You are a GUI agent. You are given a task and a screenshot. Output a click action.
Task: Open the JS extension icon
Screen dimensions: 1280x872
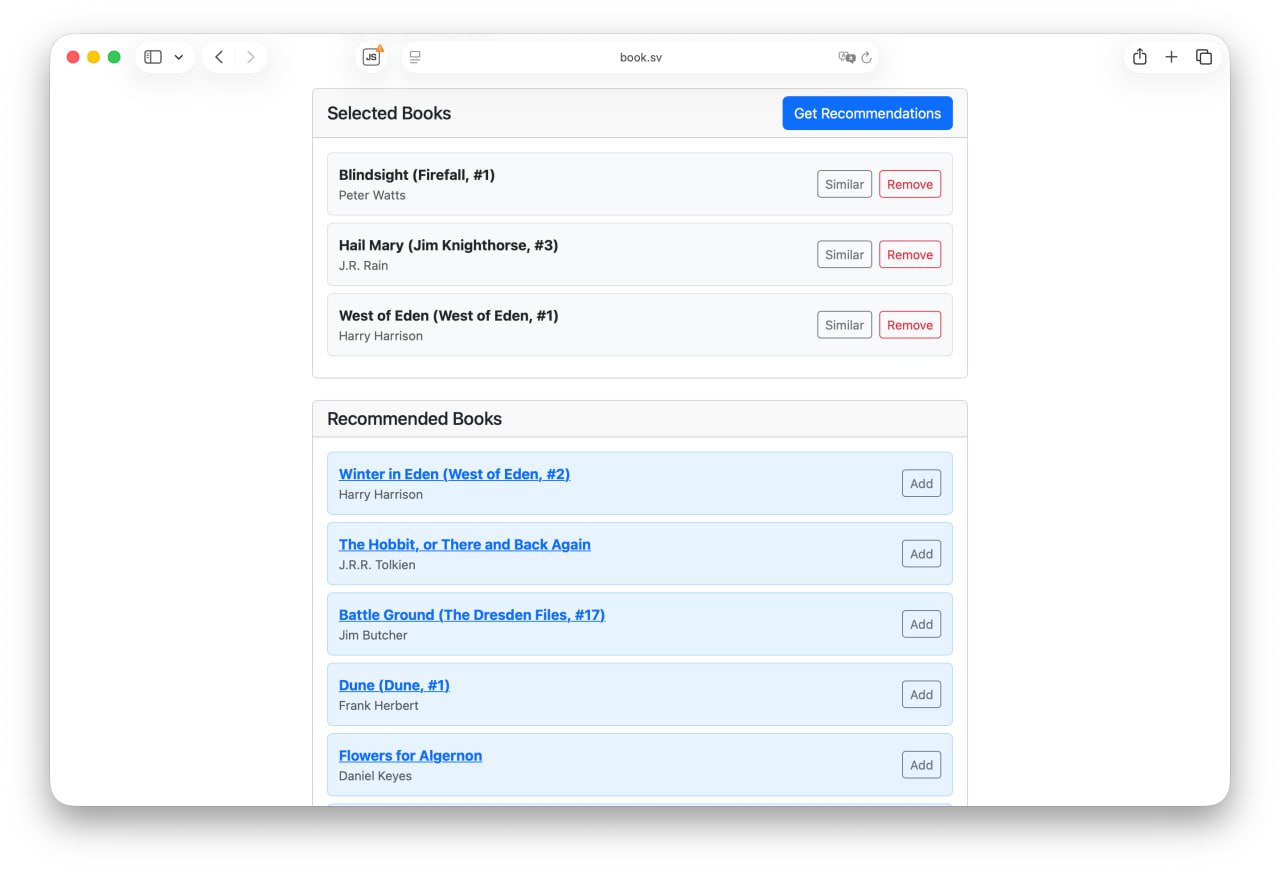click(371, 57)
